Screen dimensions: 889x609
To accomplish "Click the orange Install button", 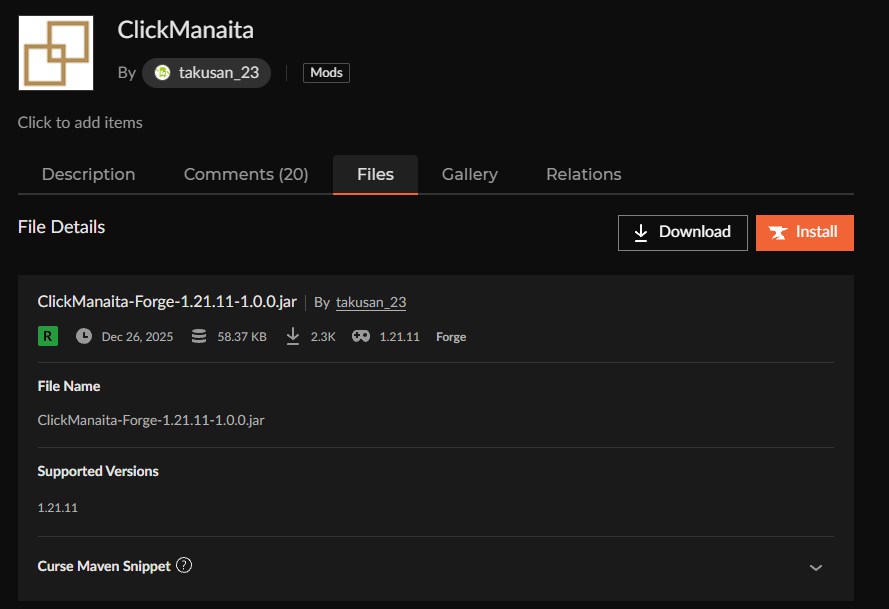I will (x=804, y=232).
